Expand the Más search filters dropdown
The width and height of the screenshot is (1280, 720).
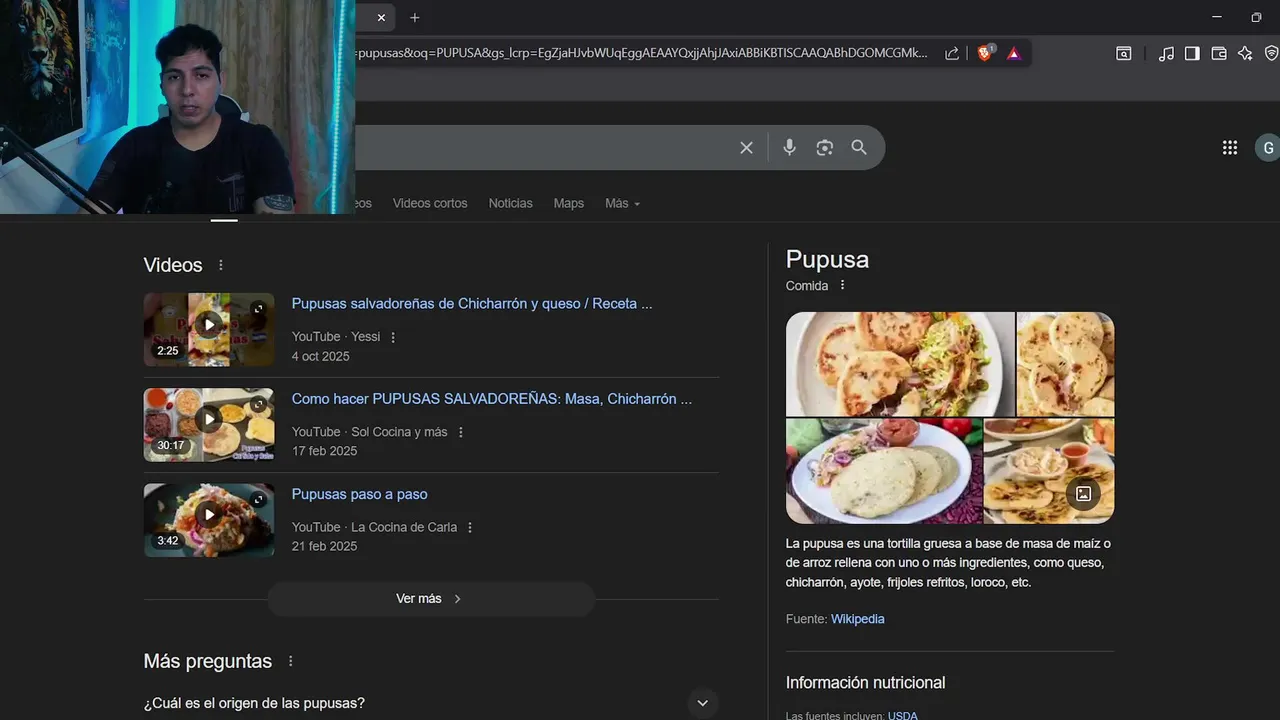pos(622,203)
